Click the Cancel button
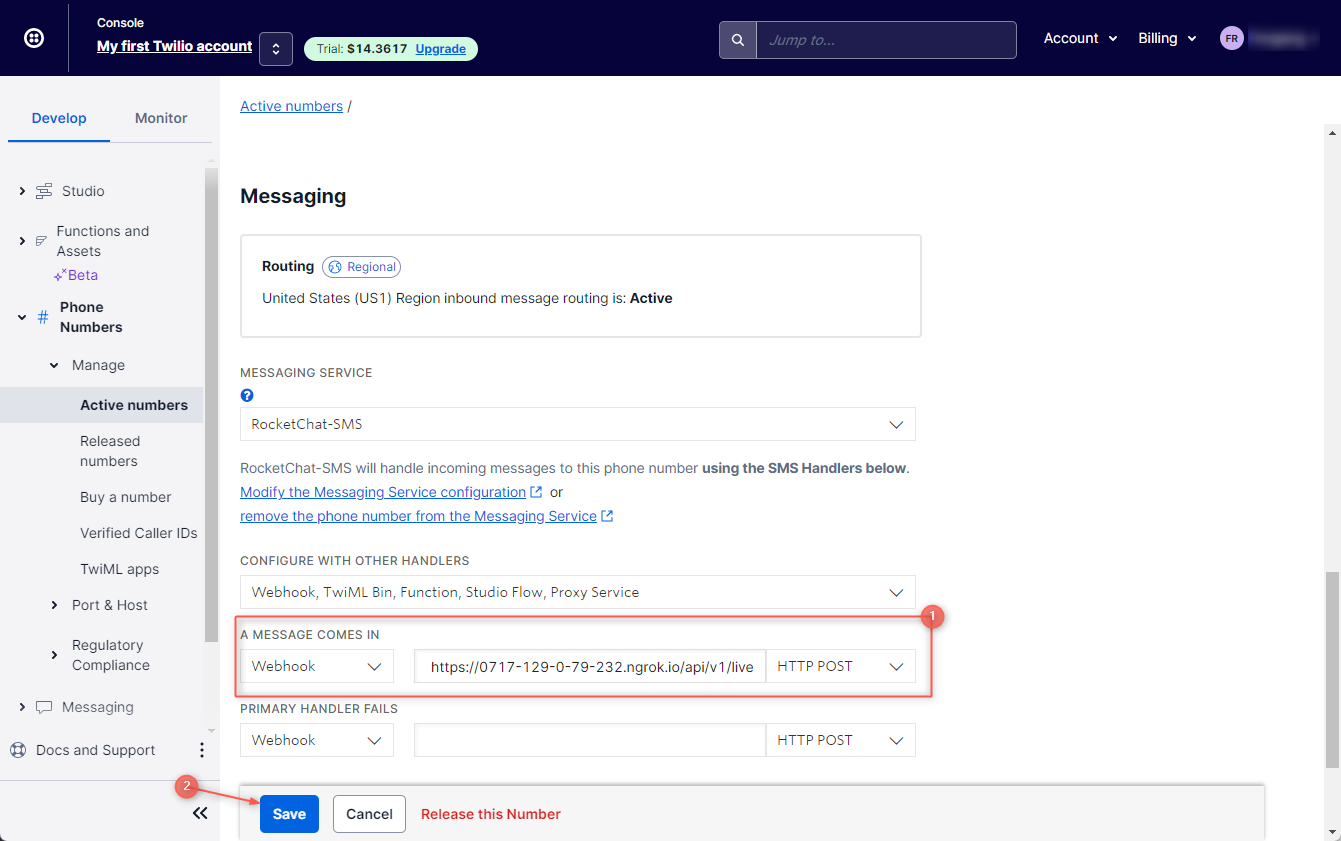The width and height of the screenshot is (1341, 841). 369,814
